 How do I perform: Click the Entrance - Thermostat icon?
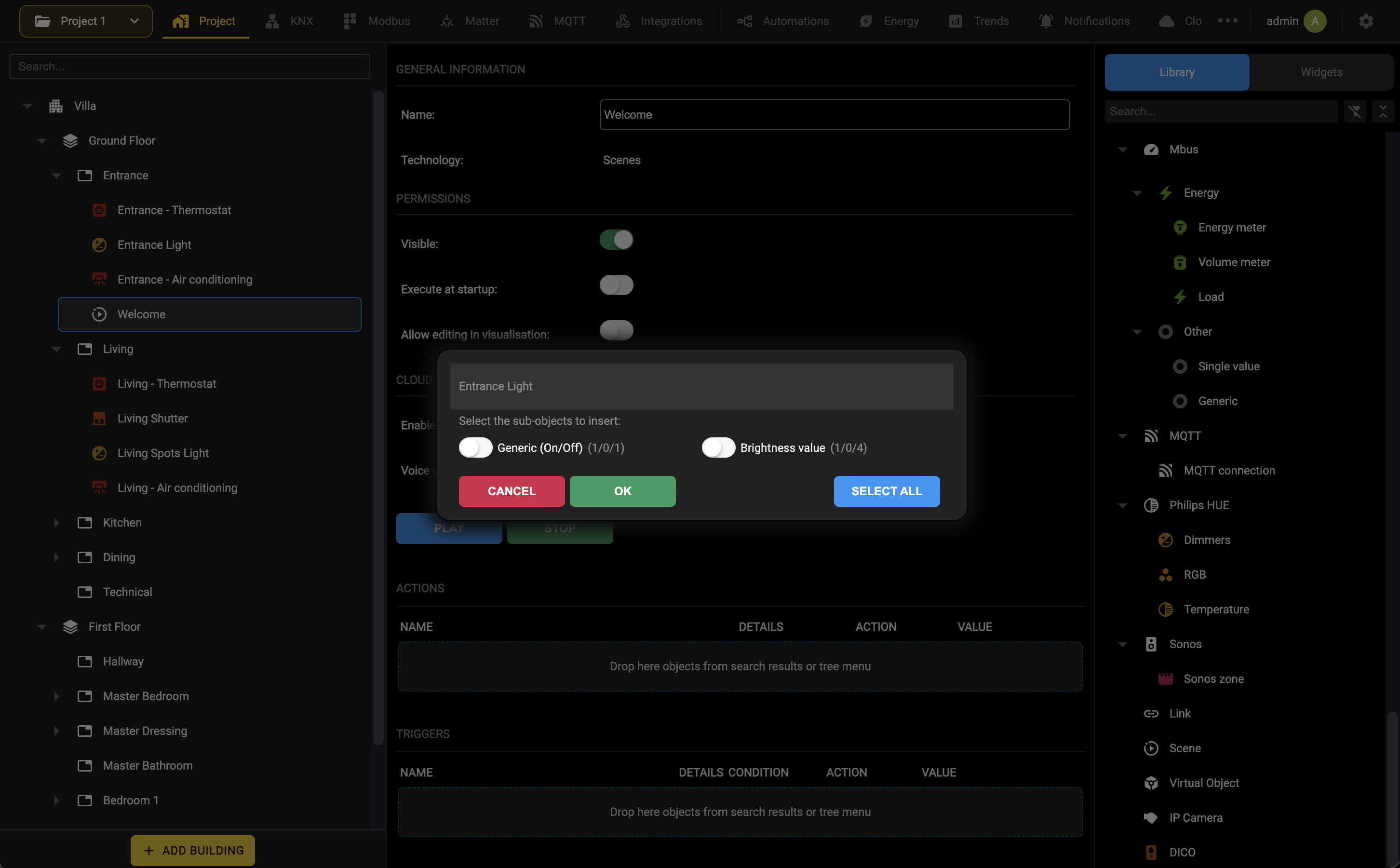tap(99, 210)
